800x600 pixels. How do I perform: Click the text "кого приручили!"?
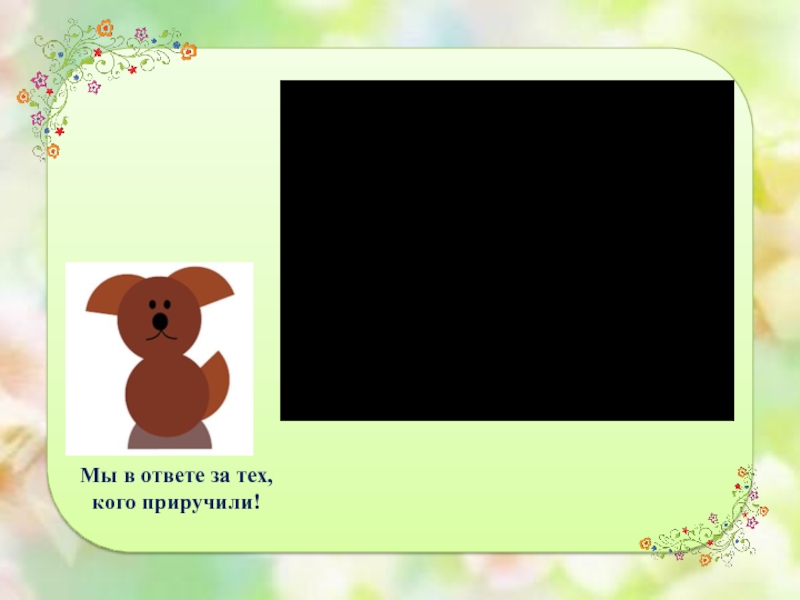[x=177, y=503]
